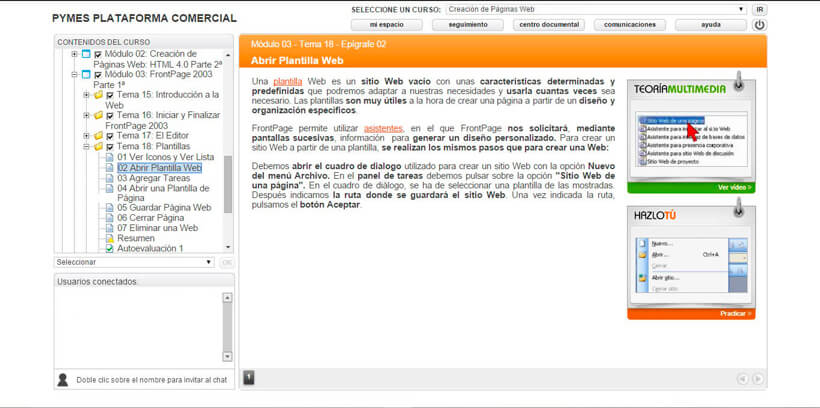This screenshot has width=820, height=408.
Task: Click page number 1 indicator
Action: (249, 377)
